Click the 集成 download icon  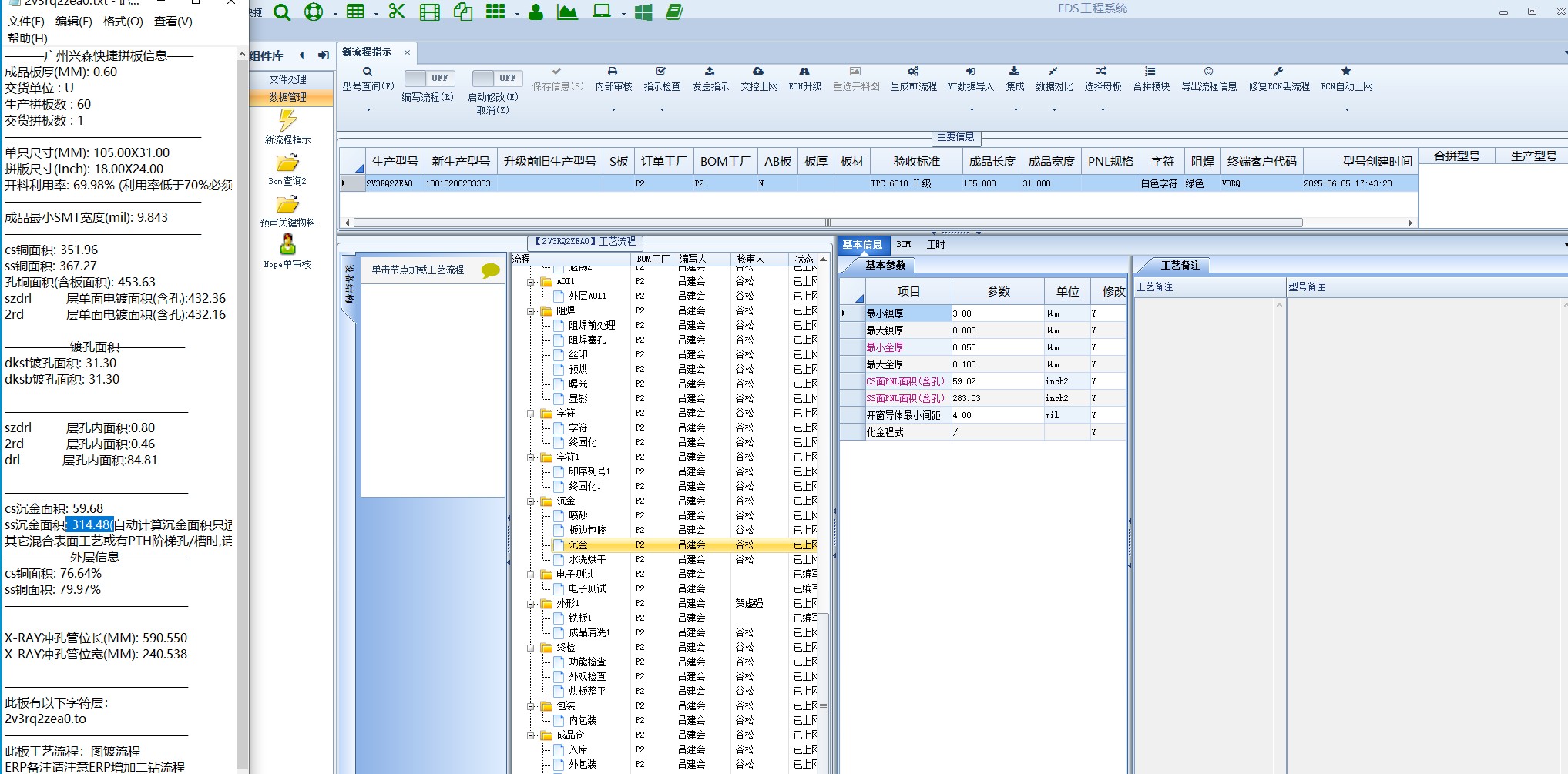1015,79
